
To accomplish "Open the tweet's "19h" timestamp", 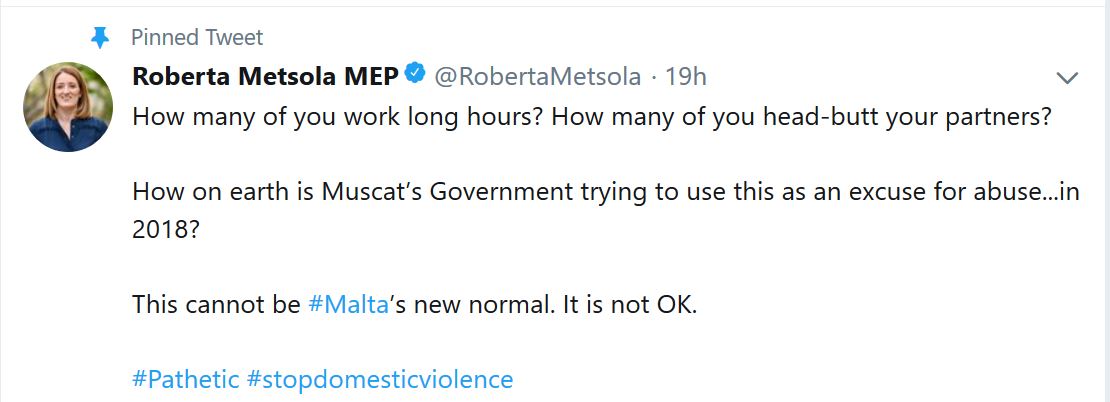I will (x=686, y=77).
